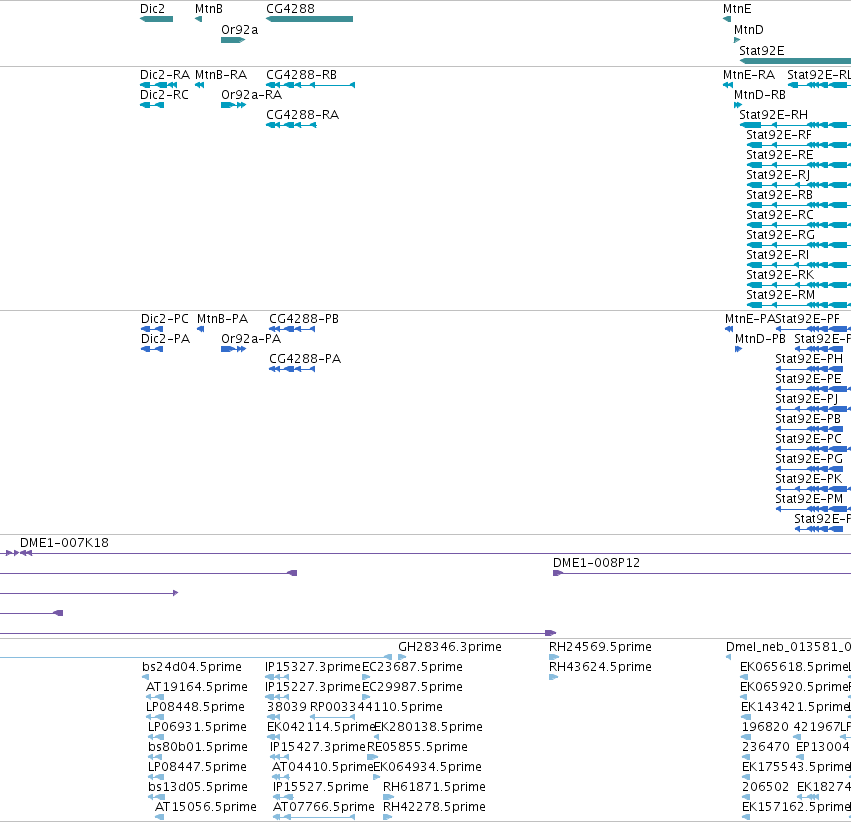Image resolution: width=851 pixels, height=822 pixels.
Task: Click the Stat92E-PG protein feature
Action: point(809,469)
